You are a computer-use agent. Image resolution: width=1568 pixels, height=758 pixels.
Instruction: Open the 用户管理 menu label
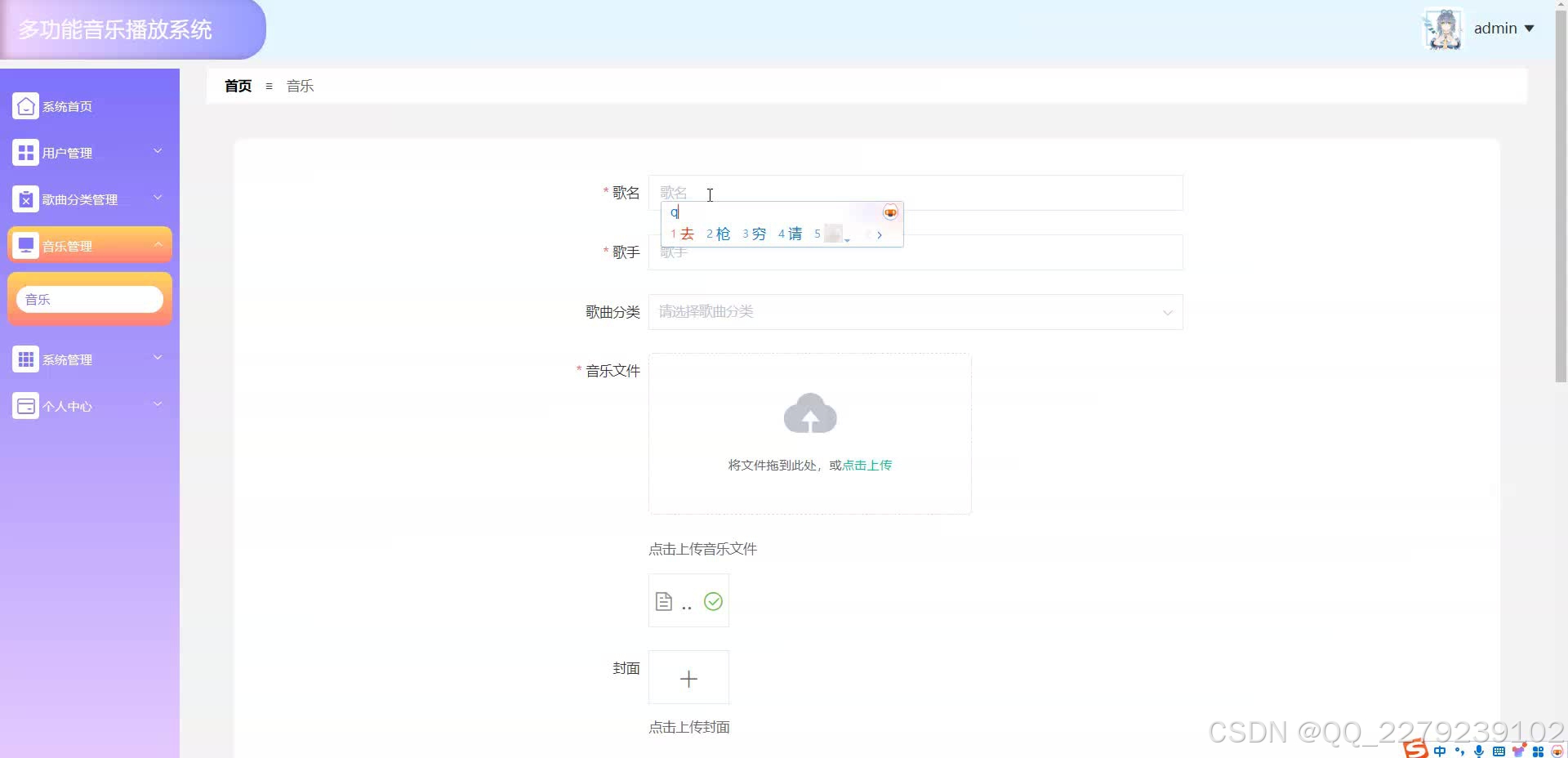pyautogui.click(x=67, y=154)
